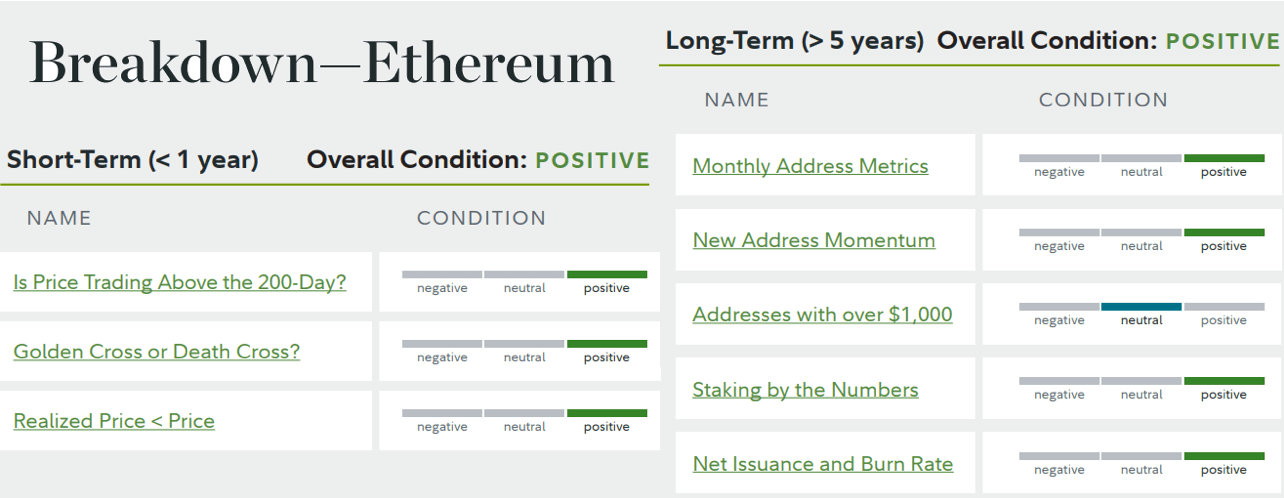
Task: Select the 'New Address Momentum' link
Action: click(x=813, y=240)
